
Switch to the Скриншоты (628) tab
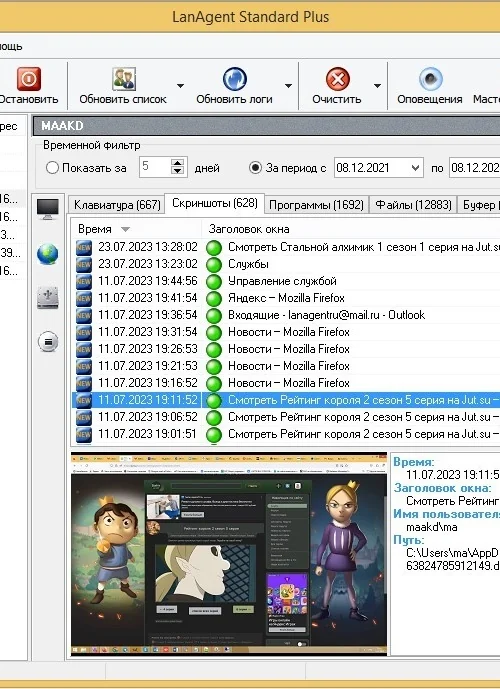coord(214,203)
